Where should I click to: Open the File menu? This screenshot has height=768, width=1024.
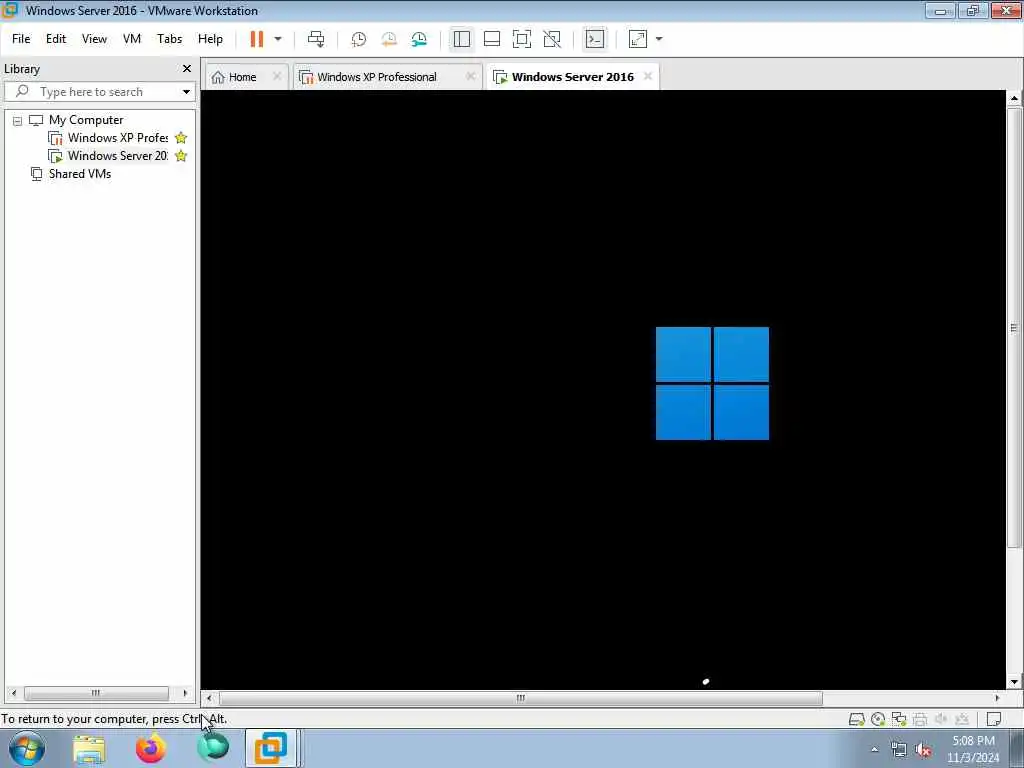(x=21, y=39)
